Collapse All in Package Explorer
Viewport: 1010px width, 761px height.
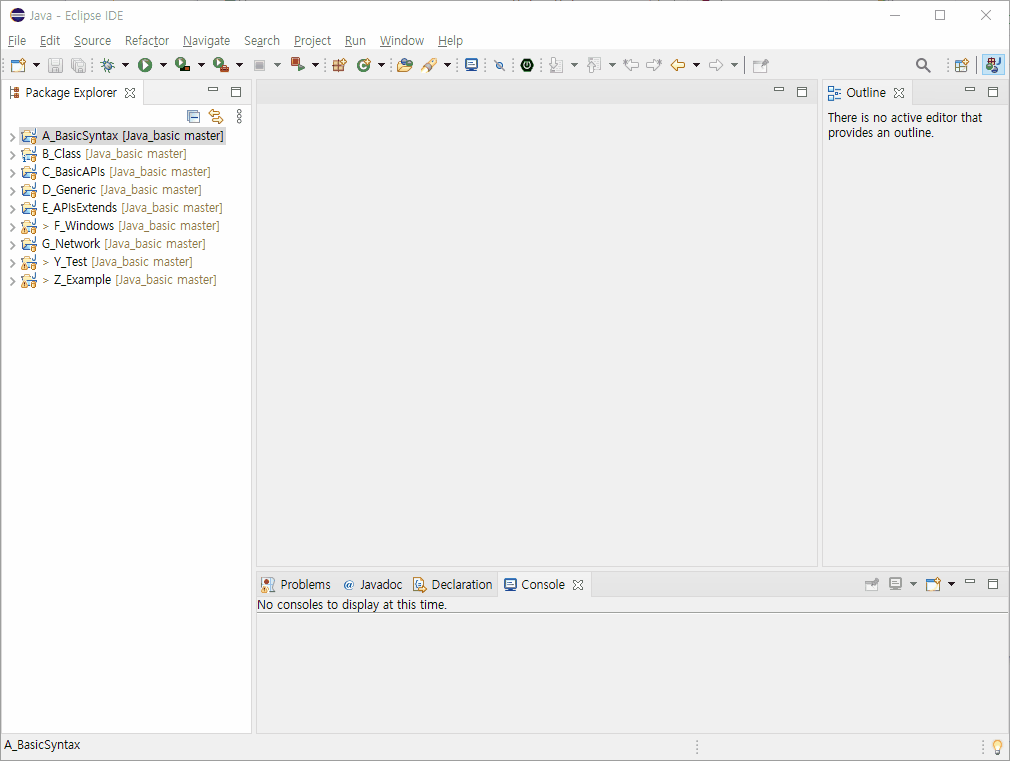click(193, 116)
